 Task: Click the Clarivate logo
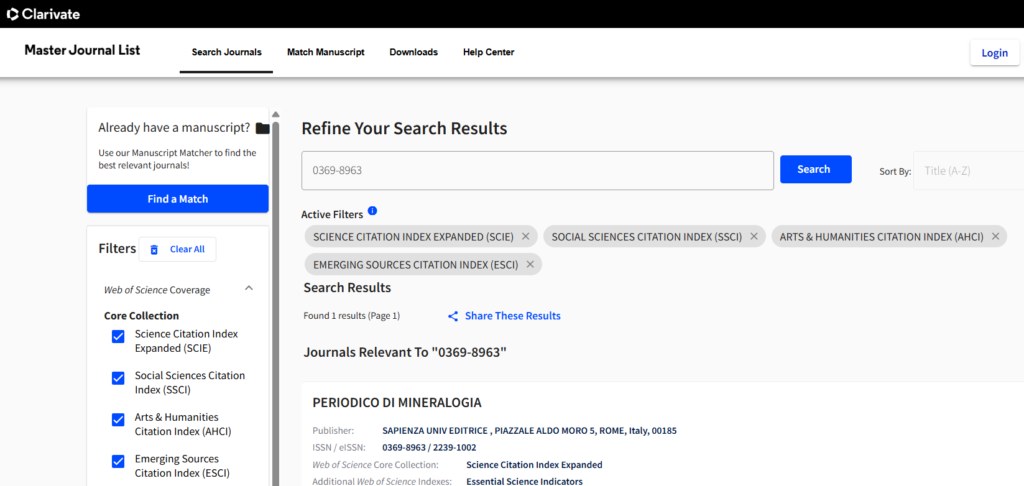tap(43, 14)
